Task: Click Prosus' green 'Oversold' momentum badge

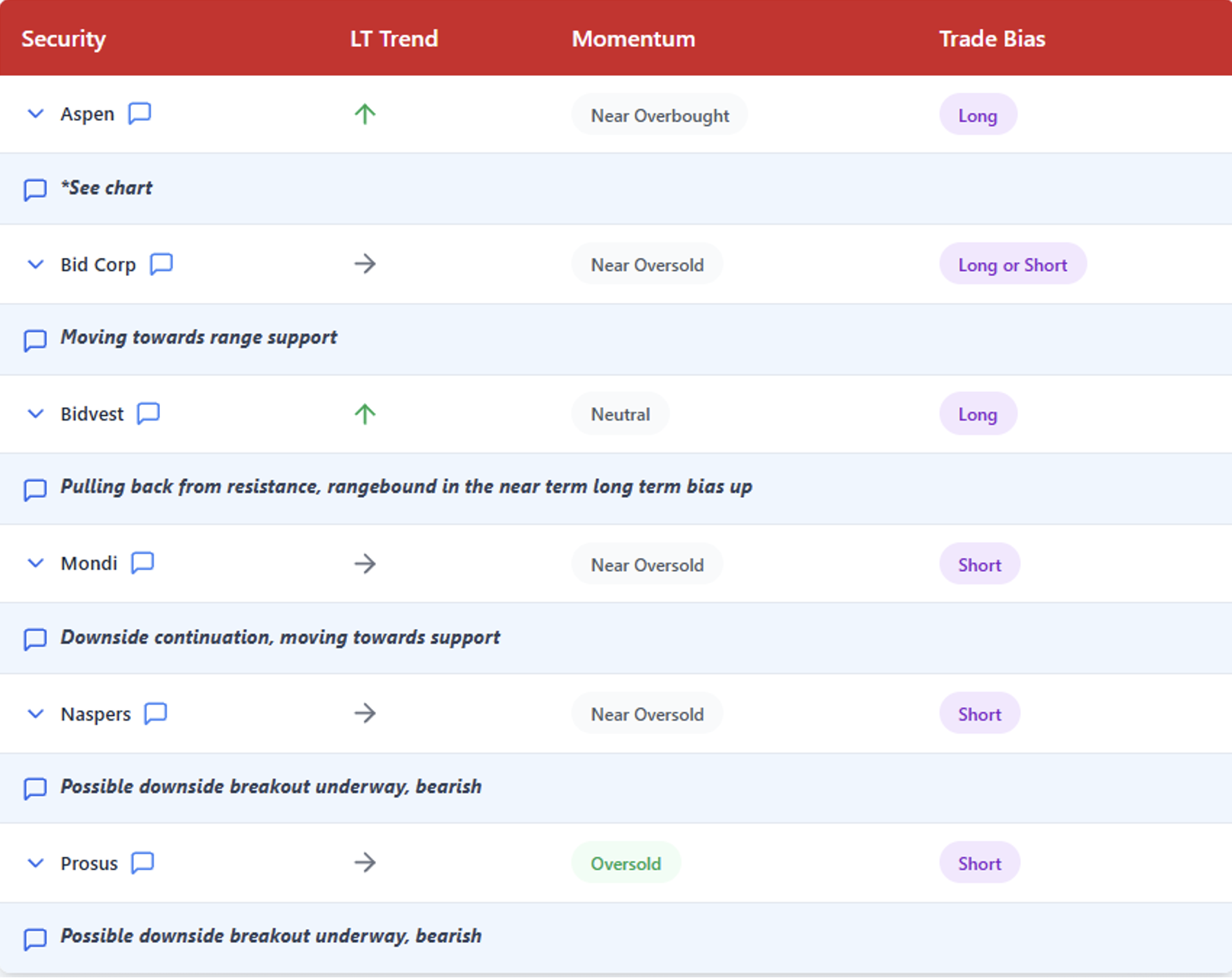Action: coord(626,863)
